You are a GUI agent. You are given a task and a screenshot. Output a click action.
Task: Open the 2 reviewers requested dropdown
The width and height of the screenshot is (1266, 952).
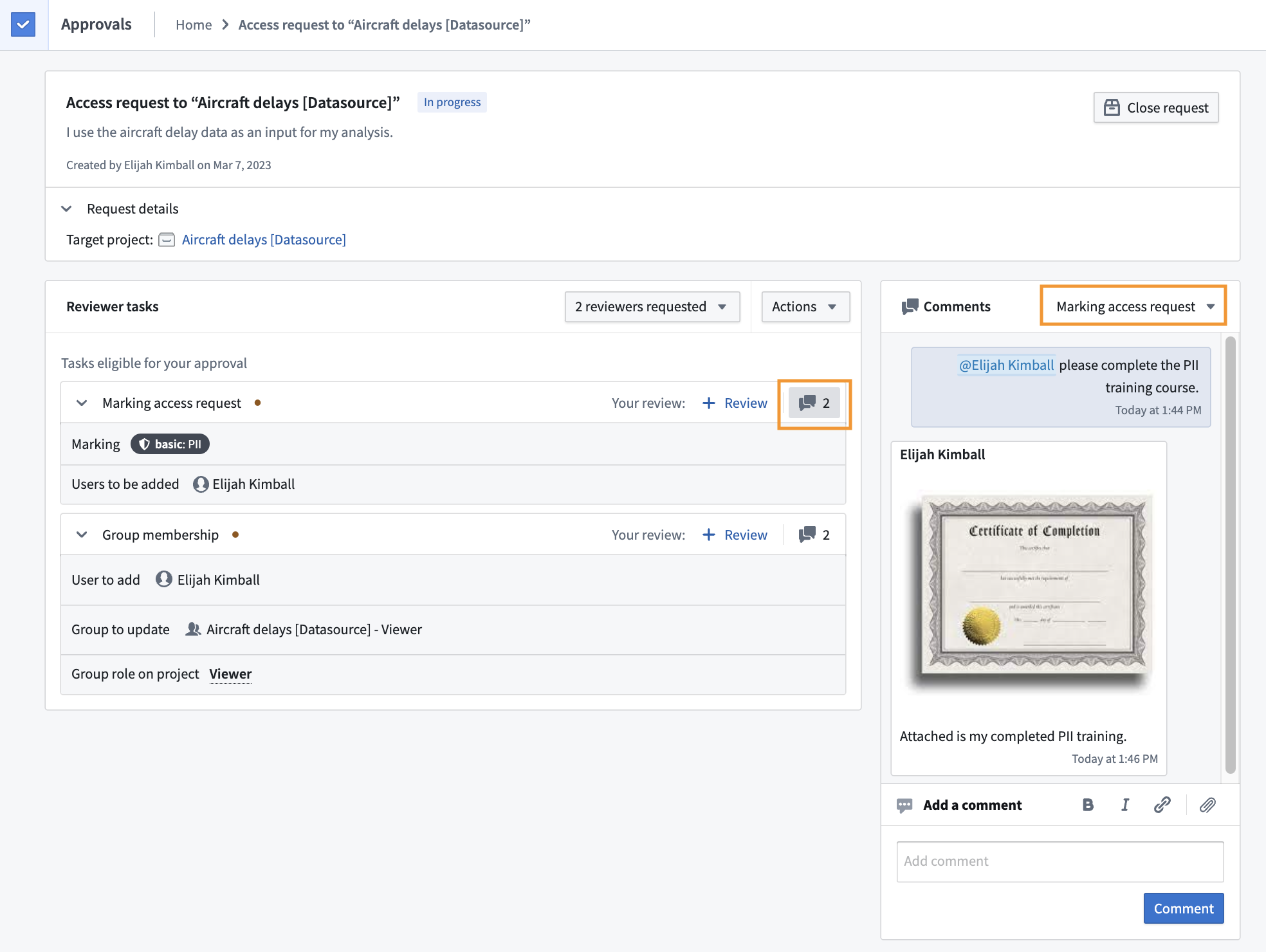[652, 307]
